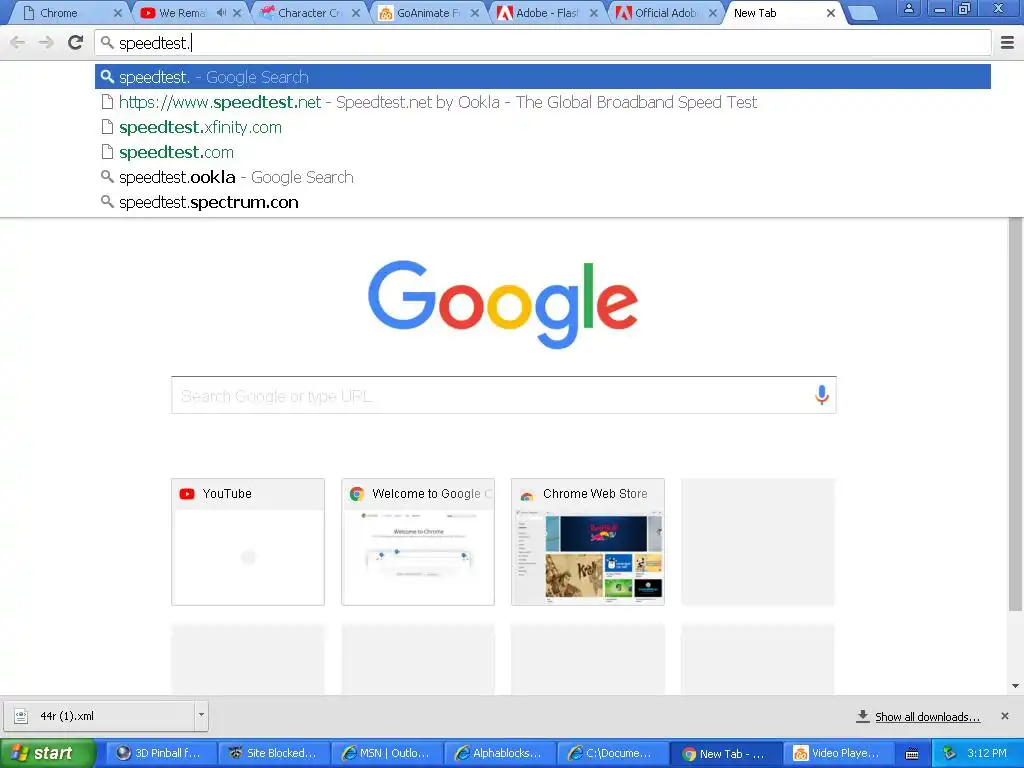The image size is (1024, 768).
Task: Open the Chrome hamburger menu
Action: pyautogui.click(x=1008, y=43)
